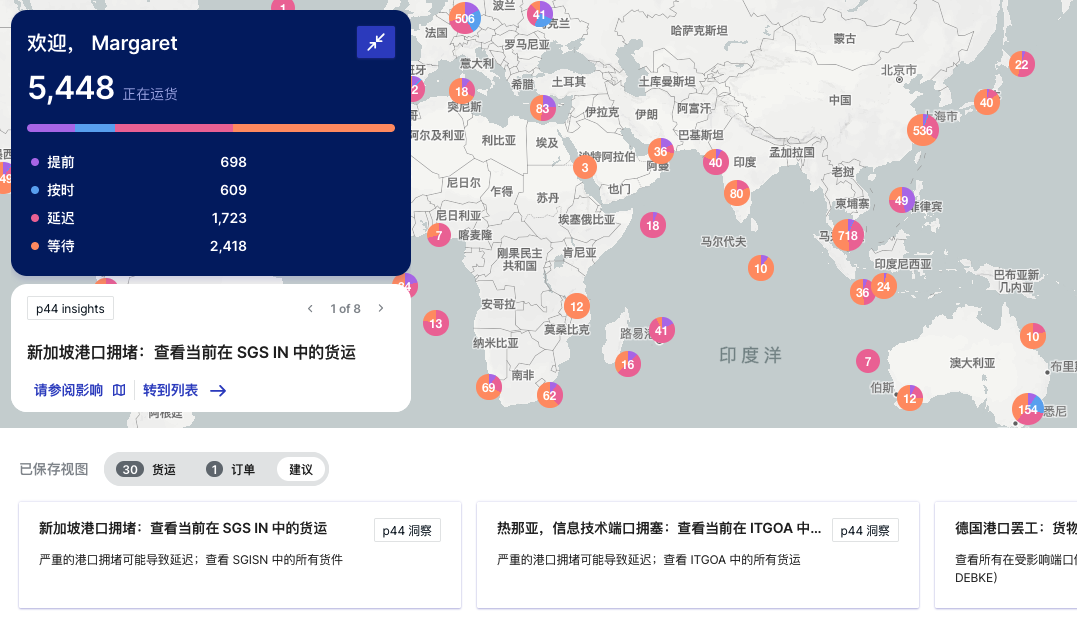Click the shipment status progress bar
Viewport: 1077px width, 643px height.
click(211, 128)
